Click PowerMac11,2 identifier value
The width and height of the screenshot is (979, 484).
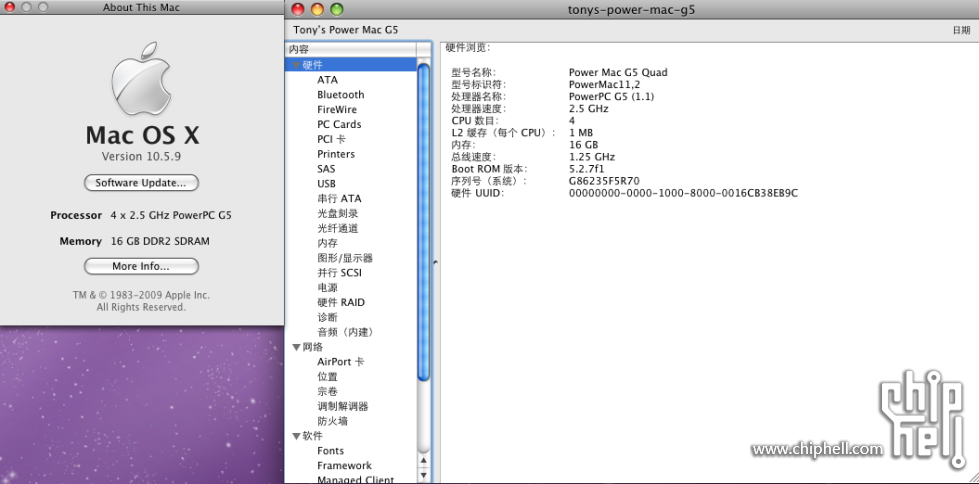[x=604, y=84]
